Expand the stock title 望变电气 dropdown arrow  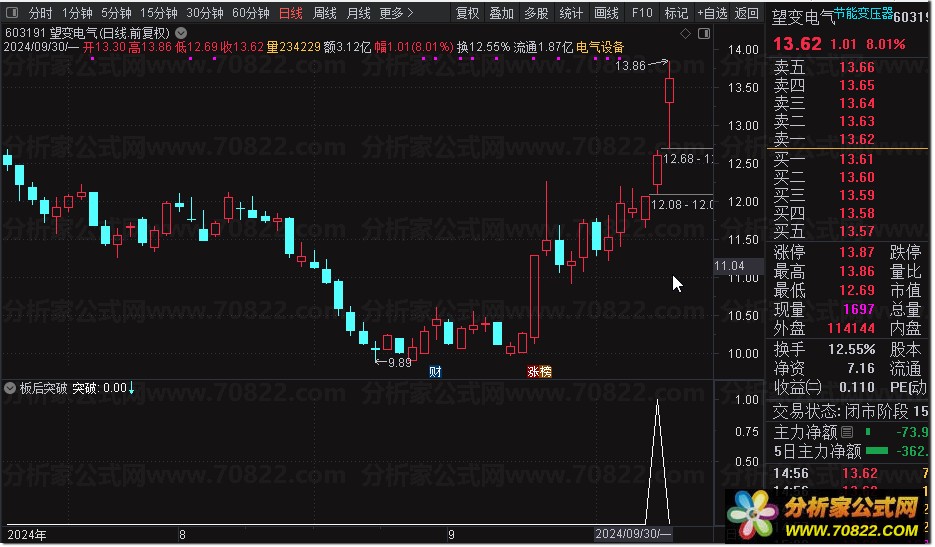click(x=181, y=33)
